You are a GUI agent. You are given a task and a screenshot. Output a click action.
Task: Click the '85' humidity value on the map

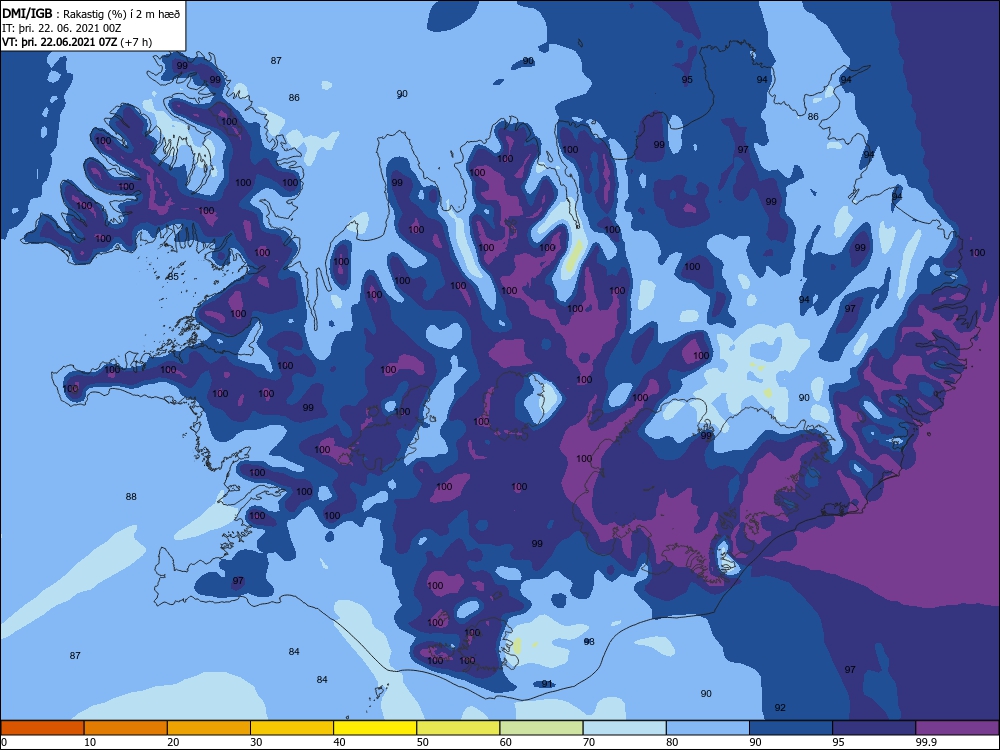173,277
